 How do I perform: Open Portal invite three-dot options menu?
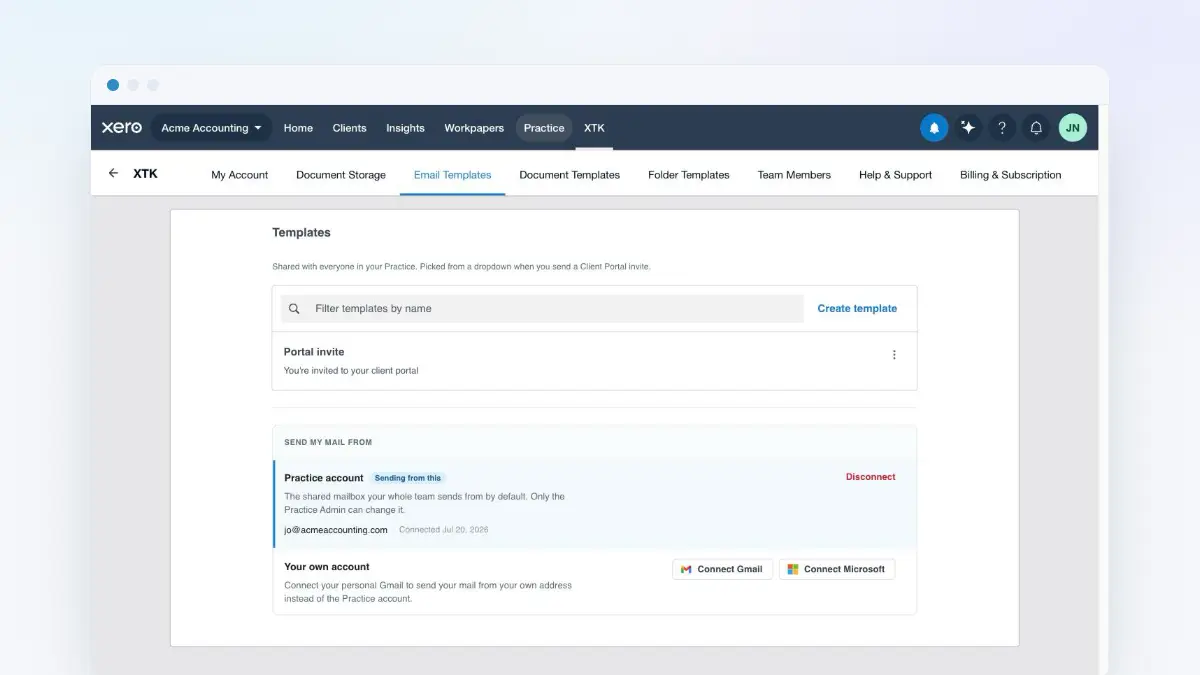pyautogui.click(x=894, y=355)
